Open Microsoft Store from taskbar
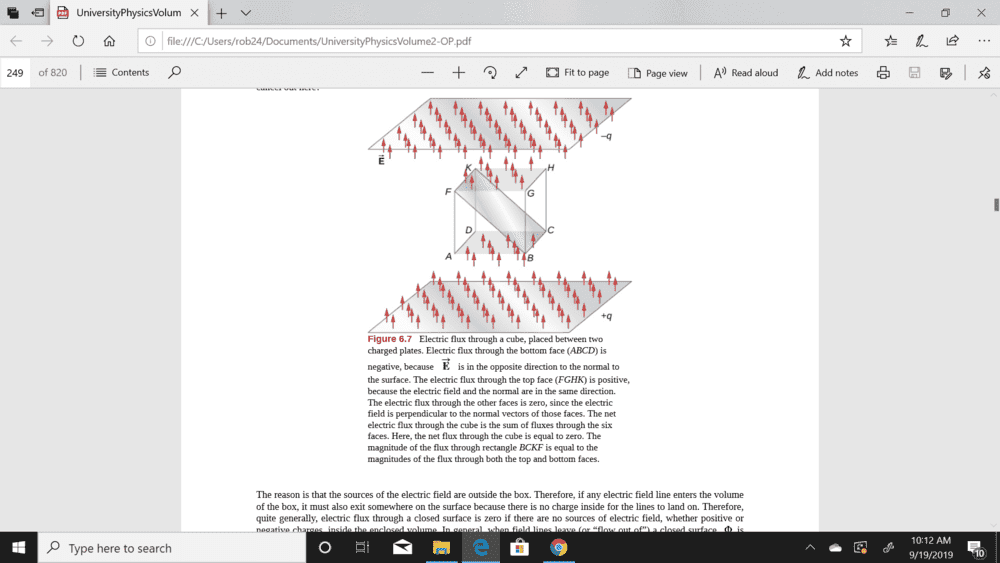 tap(520, 548)
